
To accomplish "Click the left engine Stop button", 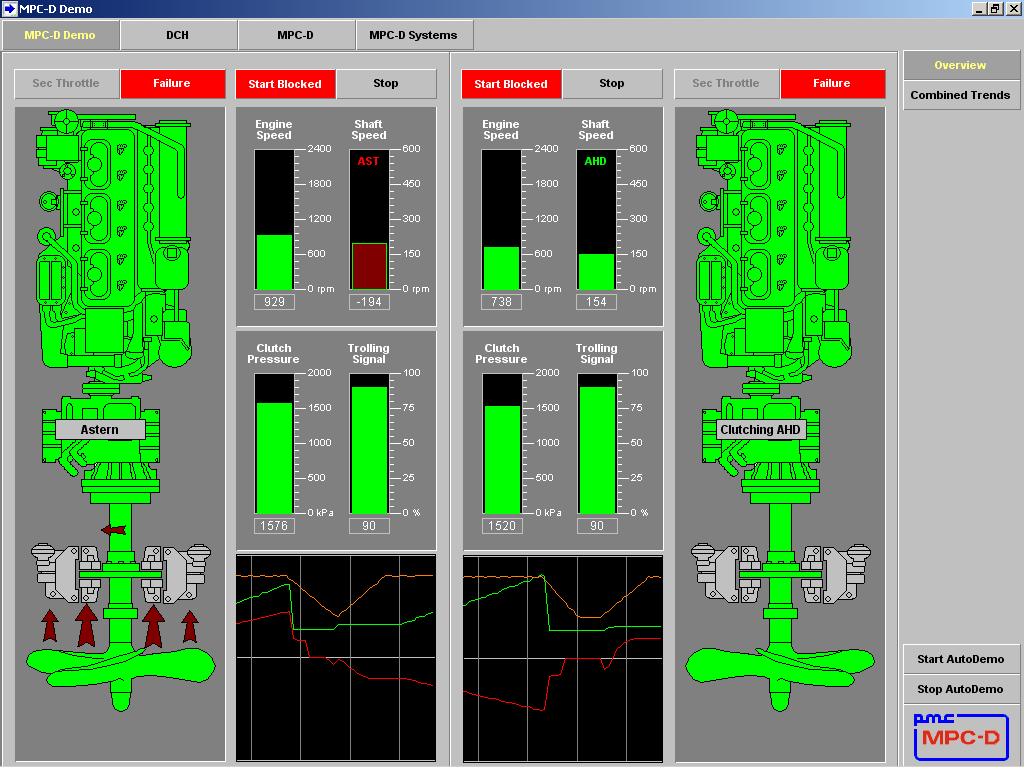I will [x=386, y=84].
